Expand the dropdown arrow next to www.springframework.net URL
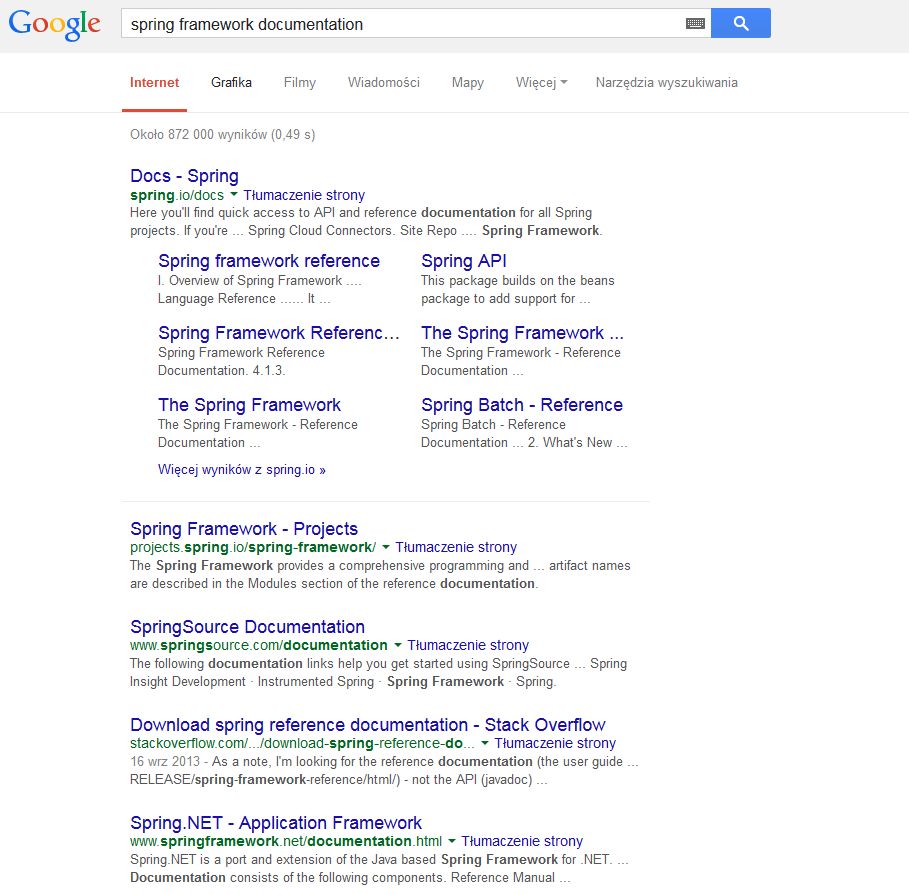 click(452, 841)
